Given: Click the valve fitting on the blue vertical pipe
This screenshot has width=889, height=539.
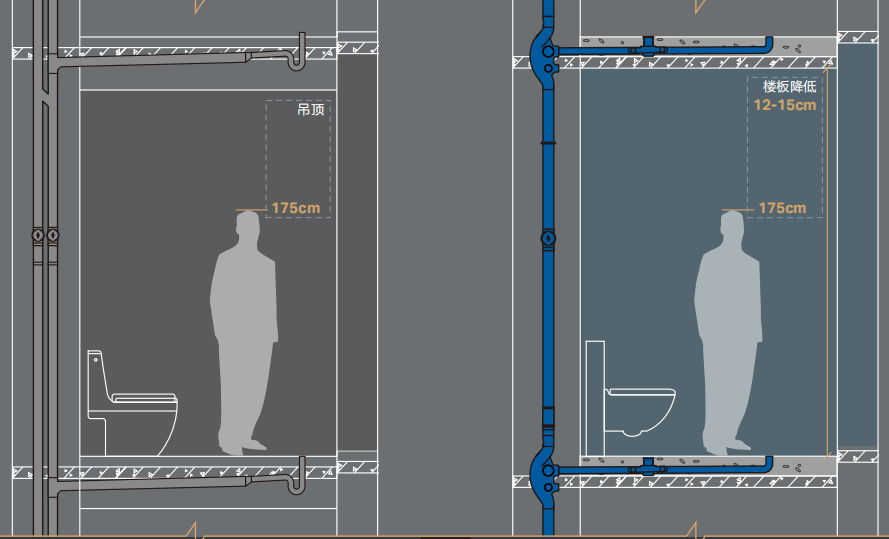Looking at the screenshot, I should pyautogui.click(x=548, y=238).
